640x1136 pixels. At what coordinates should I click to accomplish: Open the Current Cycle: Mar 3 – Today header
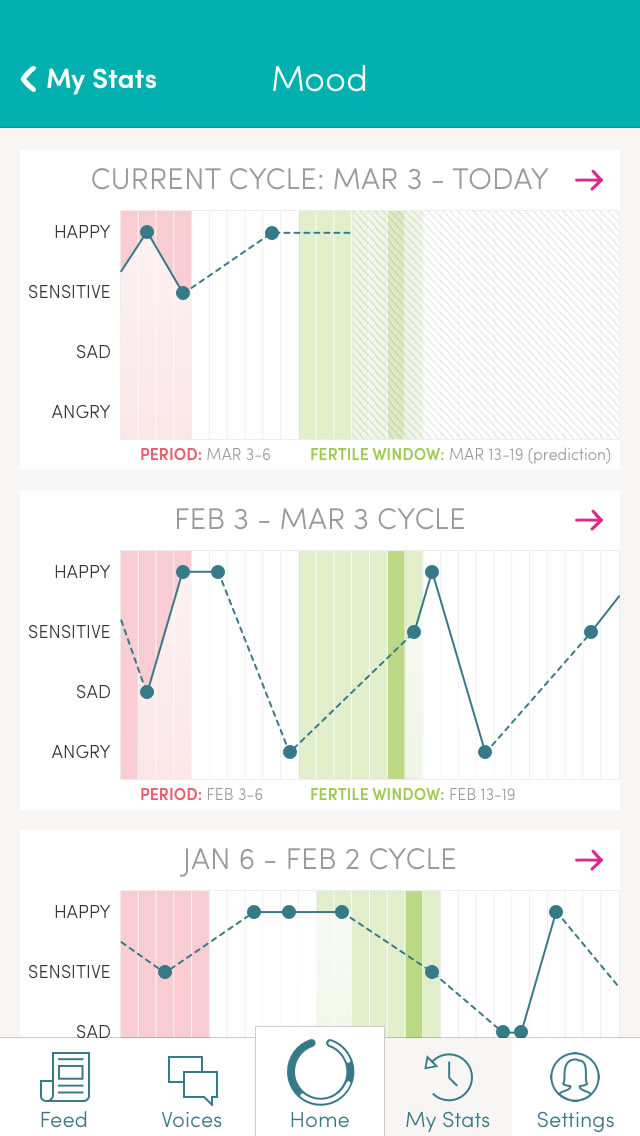[x=320, y=180]
